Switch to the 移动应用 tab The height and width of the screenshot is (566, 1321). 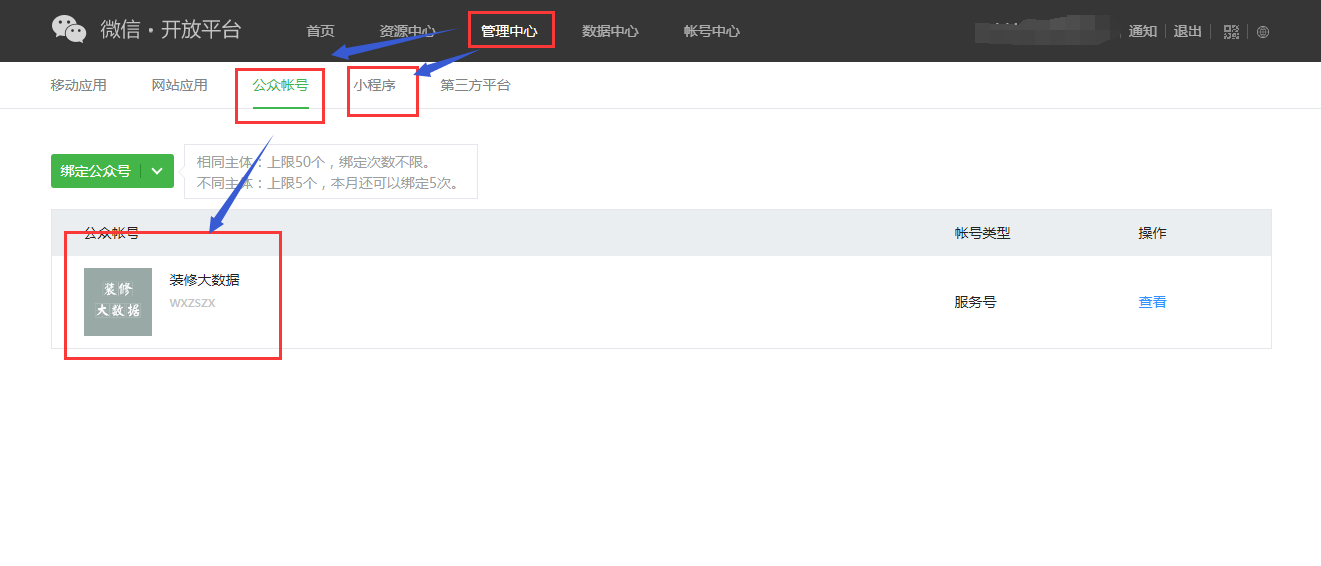point(78,85)
